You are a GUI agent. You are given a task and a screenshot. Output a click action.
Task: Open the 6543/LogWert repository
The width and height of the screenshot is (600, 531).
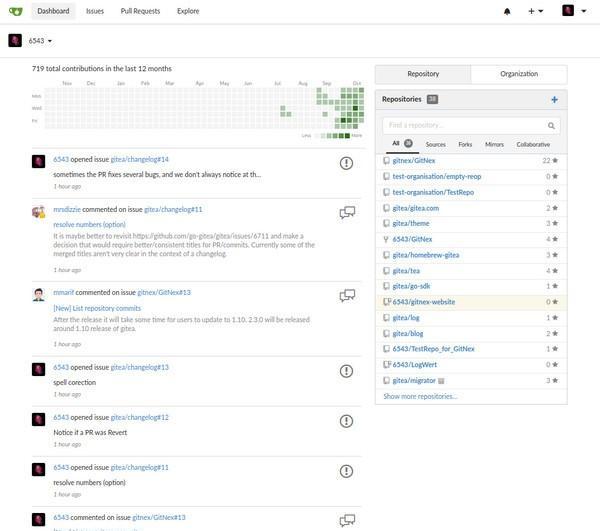click(414, 365)
